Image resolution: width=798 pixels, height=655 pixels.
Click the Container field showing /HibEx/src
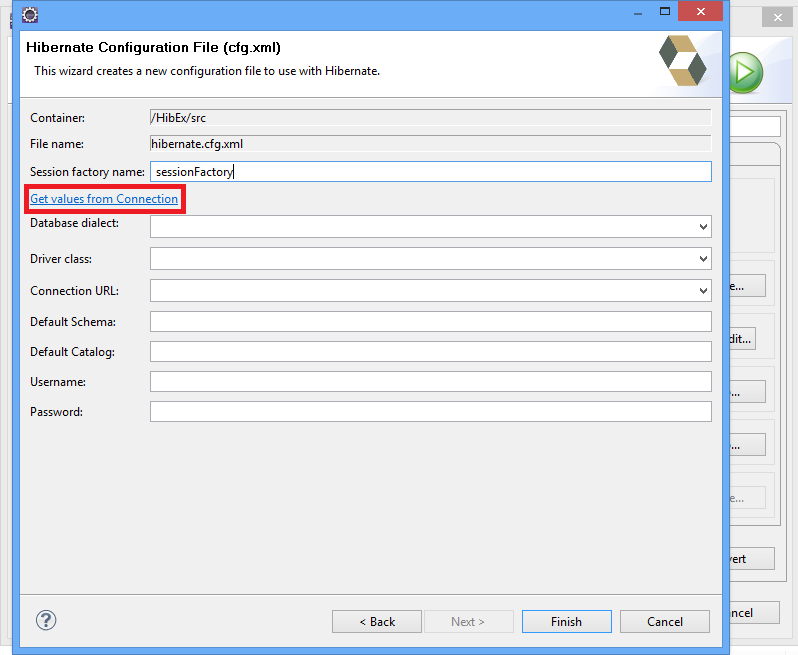[431, 118]
